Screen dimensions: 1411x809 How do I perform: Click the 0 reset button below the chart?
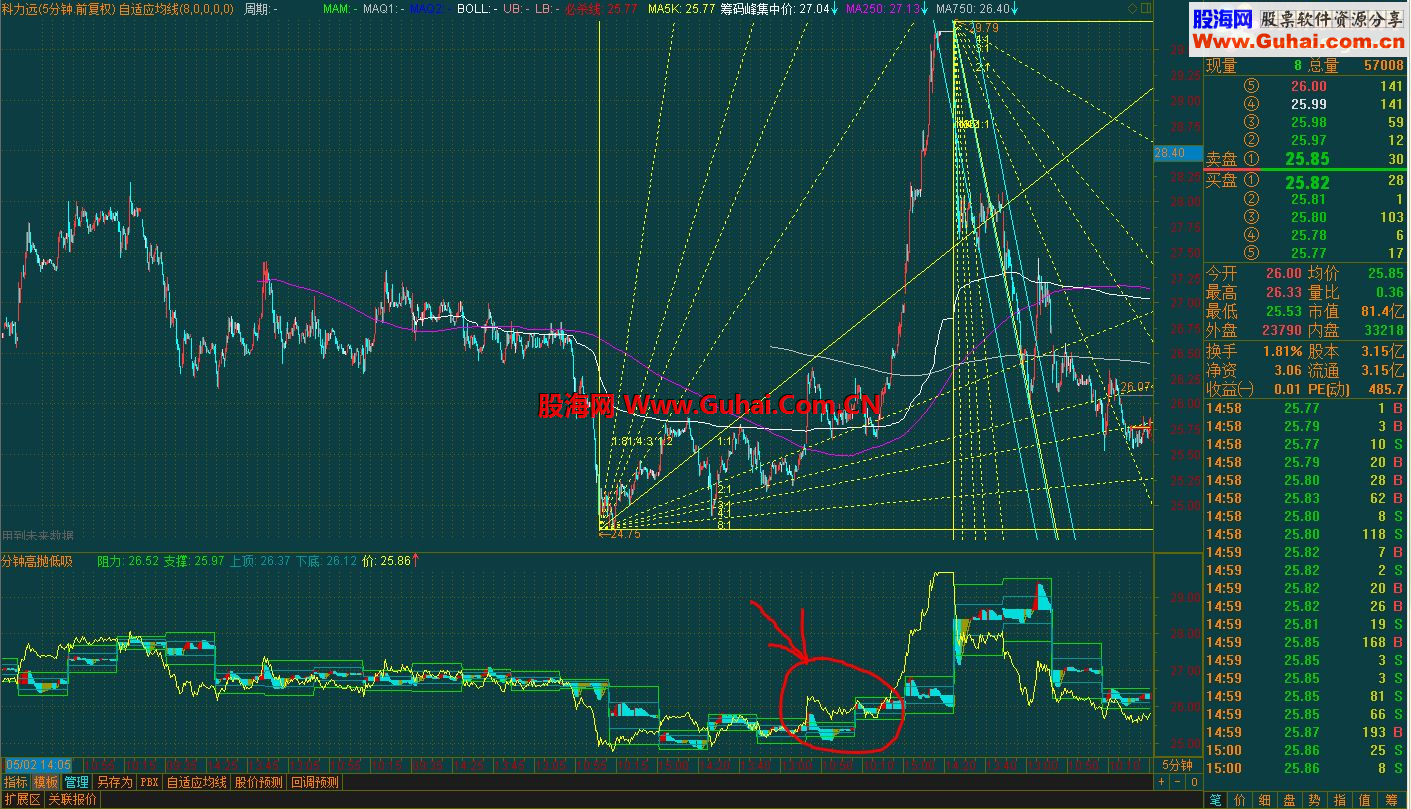point(1194,781)
